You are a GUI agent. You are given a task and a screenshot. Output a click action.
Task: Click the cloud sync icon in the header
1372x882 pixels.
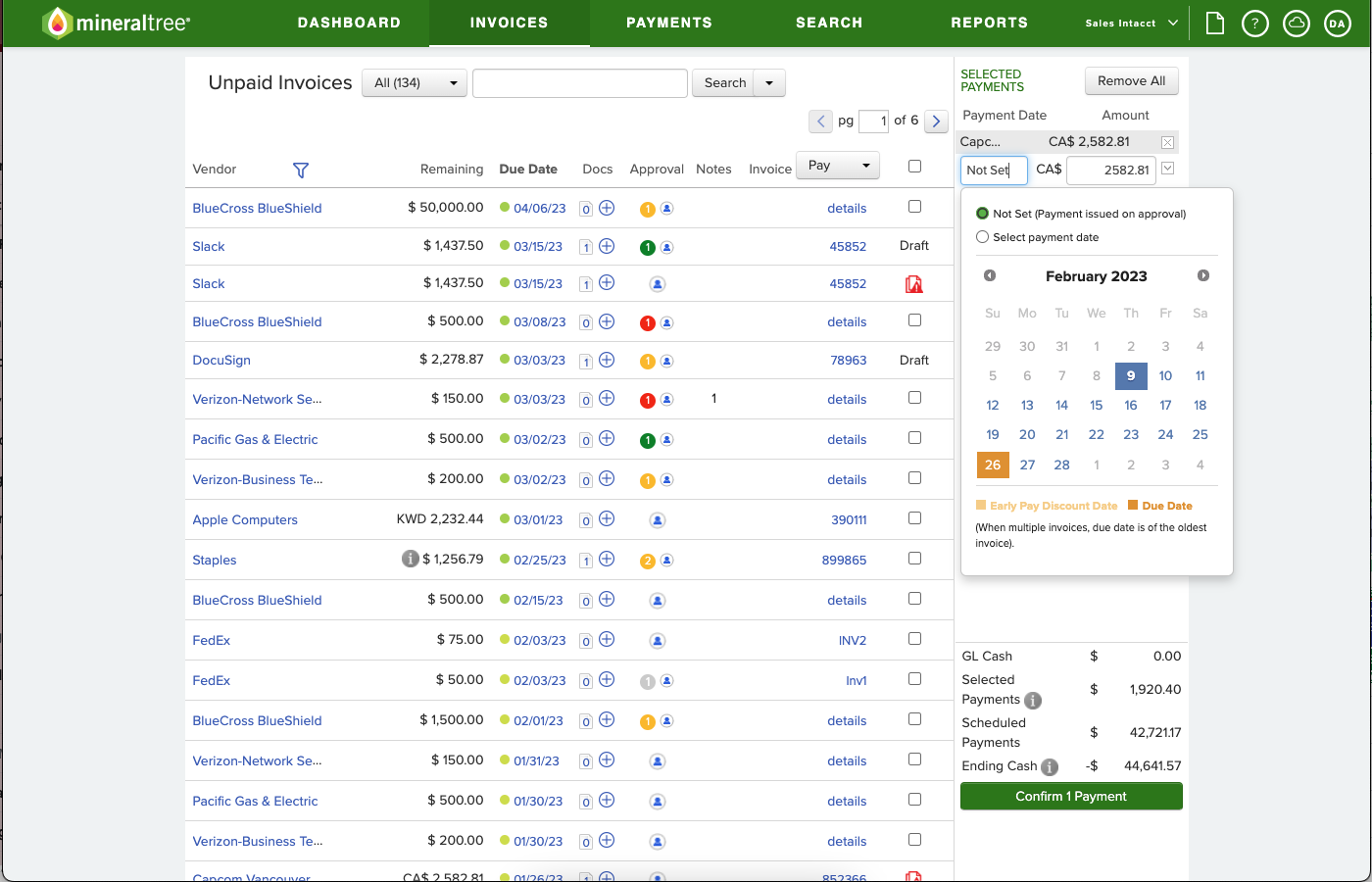pyautogui.click(x=1297, y=24)
